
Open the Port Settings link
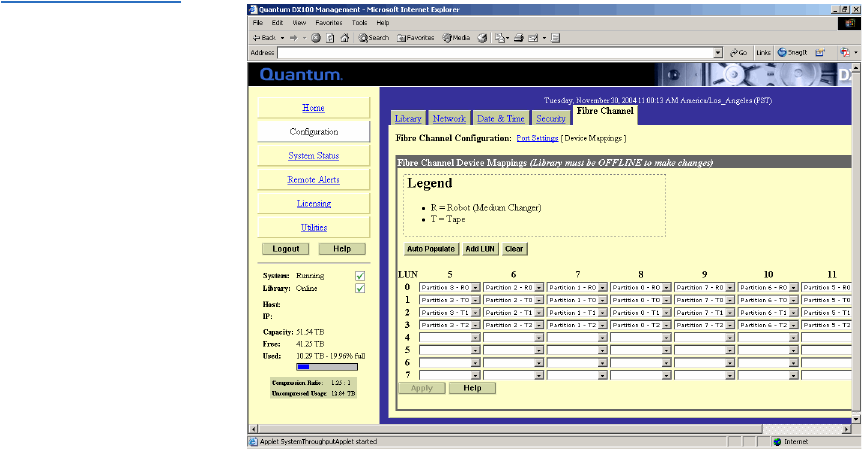(x=537, y=138)
